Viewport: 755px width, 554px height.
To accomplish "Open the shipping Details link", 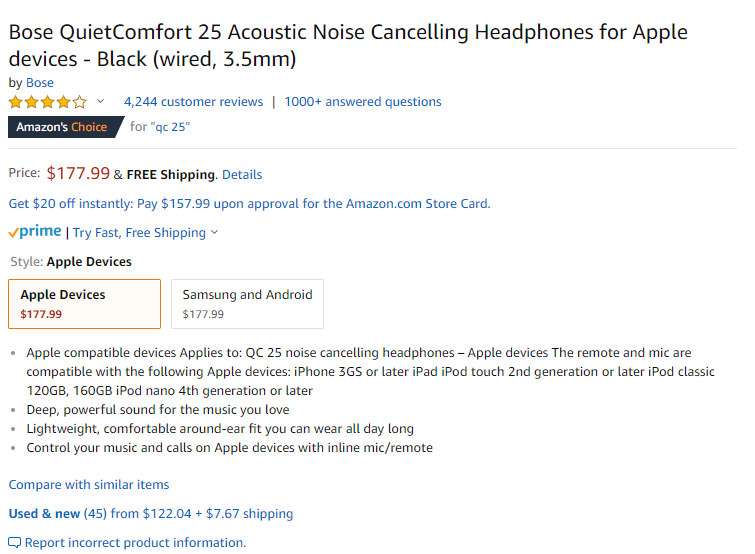I will (x=242, y=175).
